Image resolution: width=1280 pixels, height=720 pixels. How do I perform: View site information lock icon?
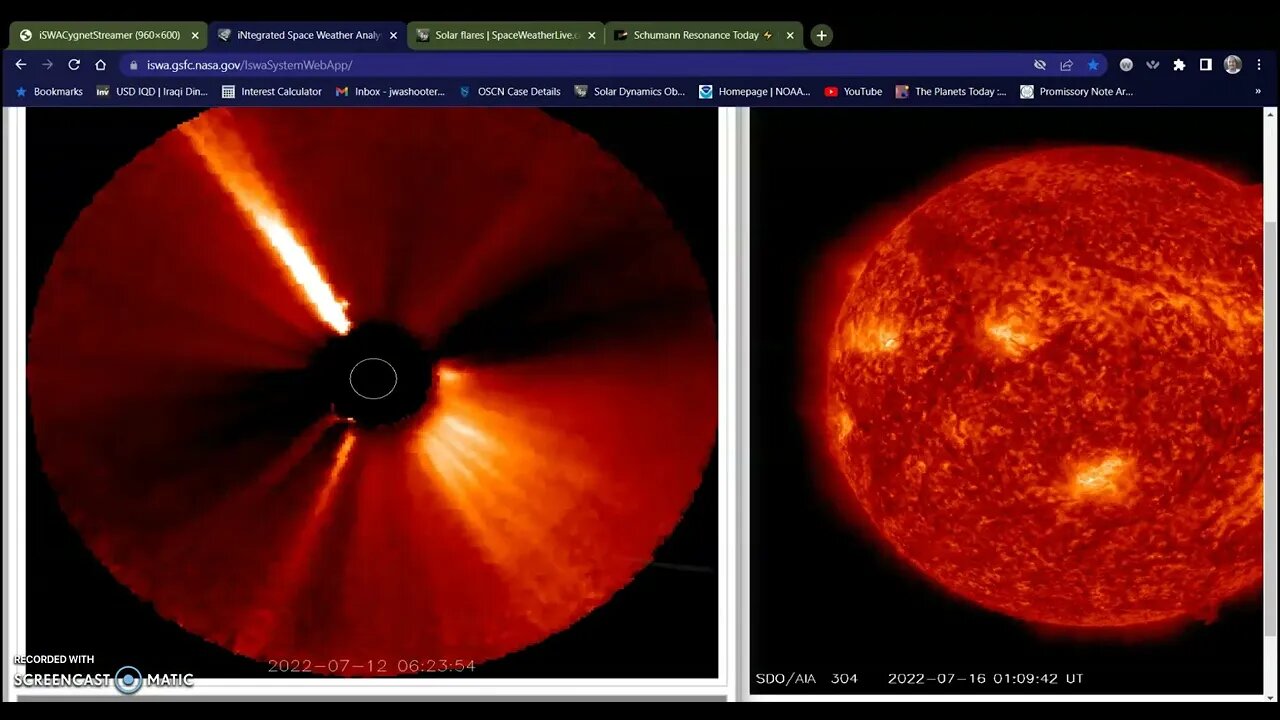point(133,65)
